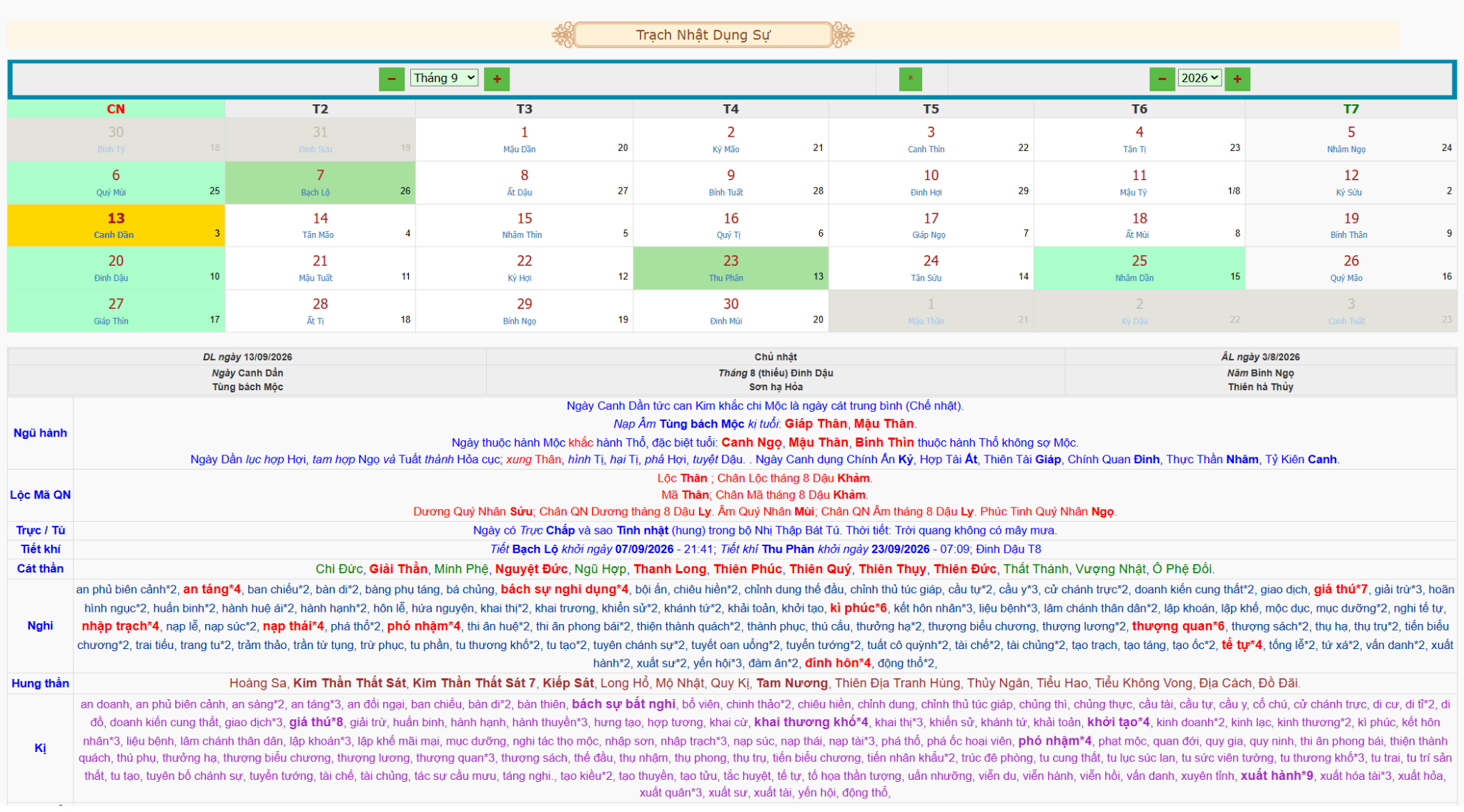The height and width of the screenshot is (812, 1464).
Task: Click the Cát thần row label
Action: tap(40, 569)
